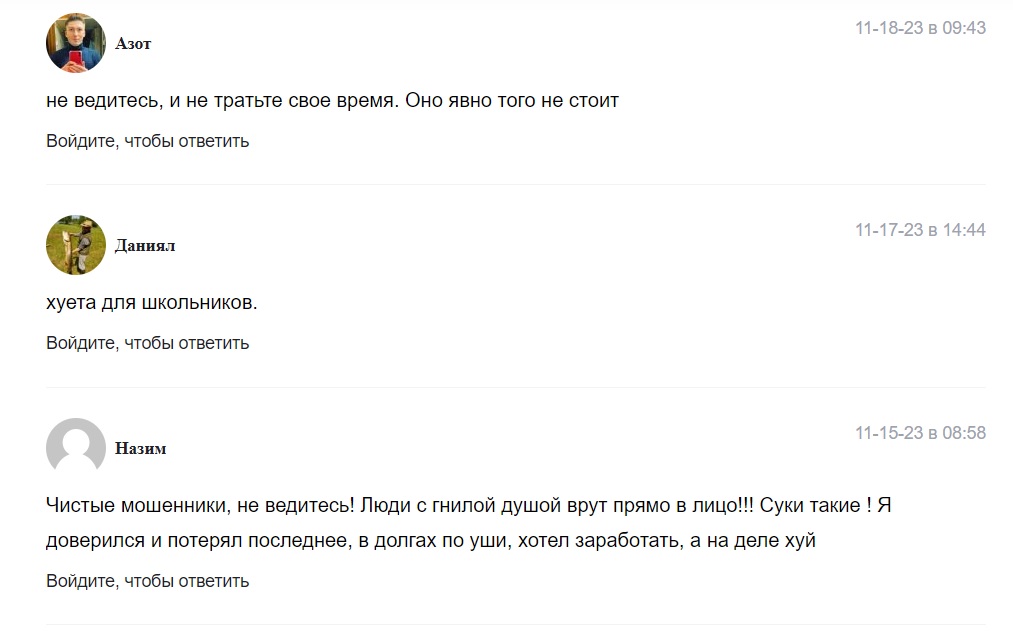Click the divider line below Даниял's comment

pos(515,387)
